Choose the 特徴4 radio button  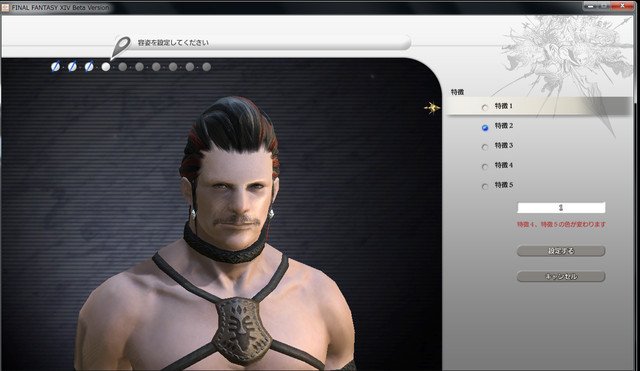[484, 167]
